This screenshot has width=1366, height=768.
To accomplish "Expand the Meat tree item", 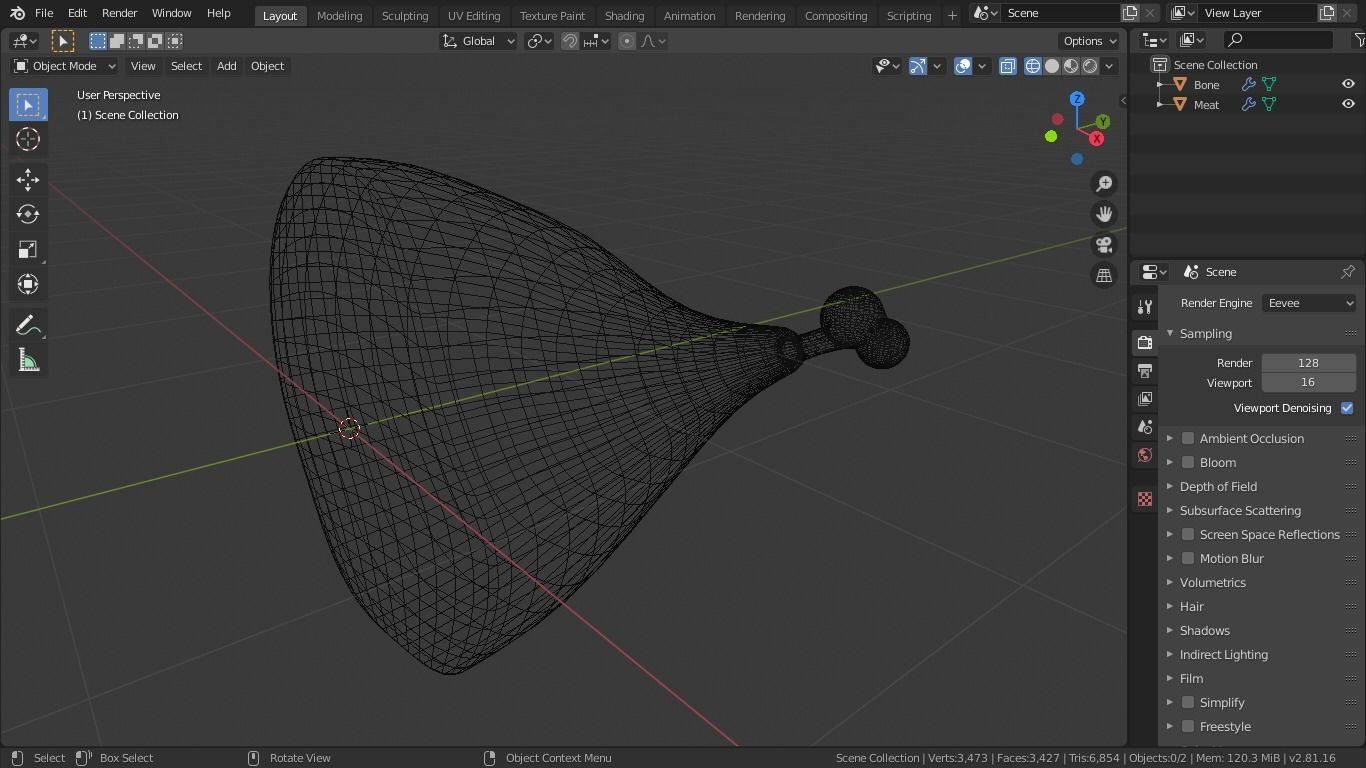I will click(x=1160, y=105).
